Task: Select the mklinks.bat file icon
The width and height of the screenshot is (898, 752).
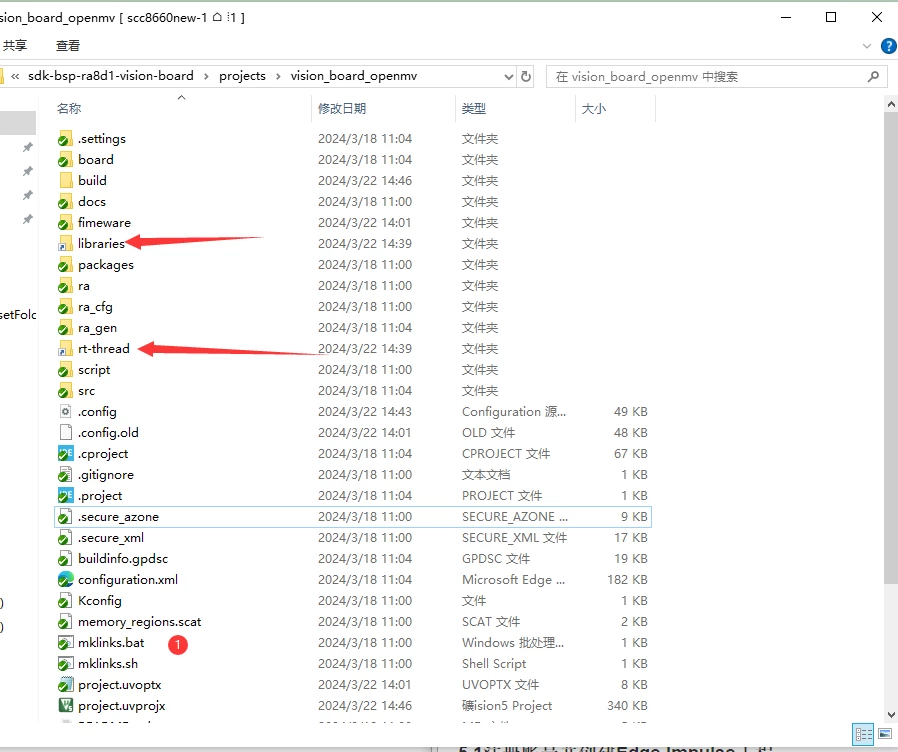Action: point(65,643)
